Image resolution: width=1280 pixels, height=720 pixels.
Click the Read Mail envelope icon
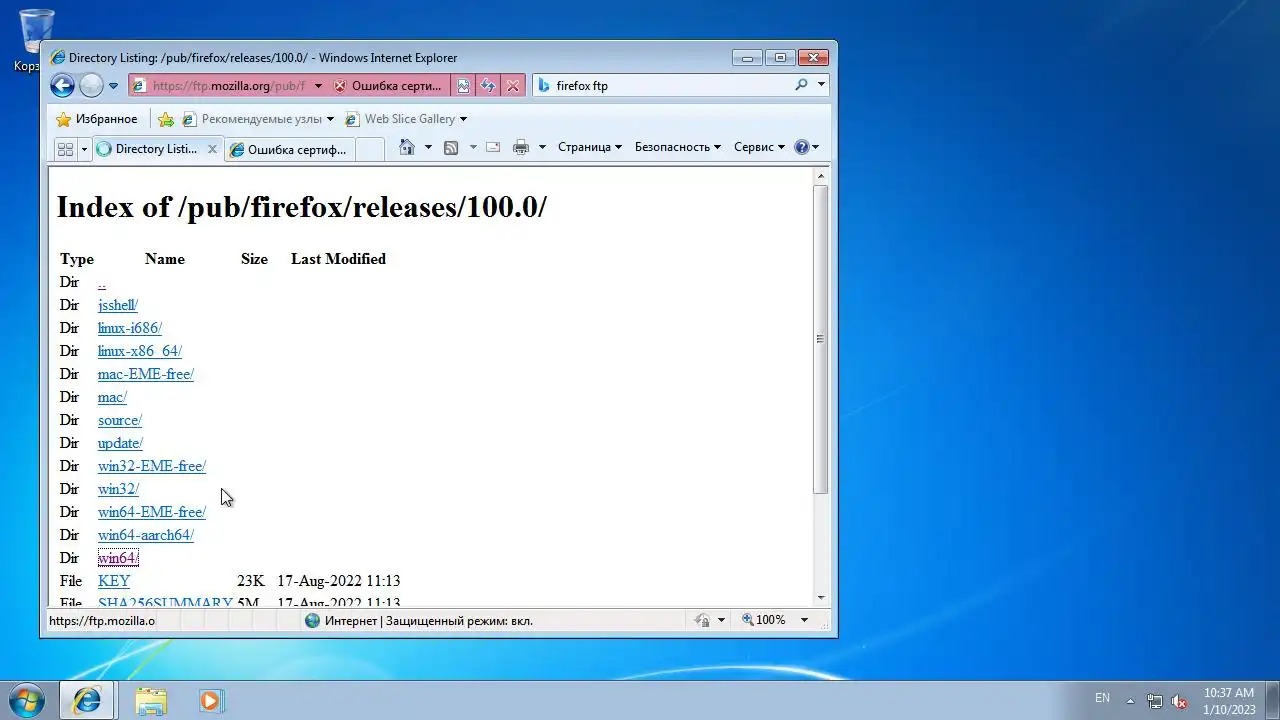(493, 147)
